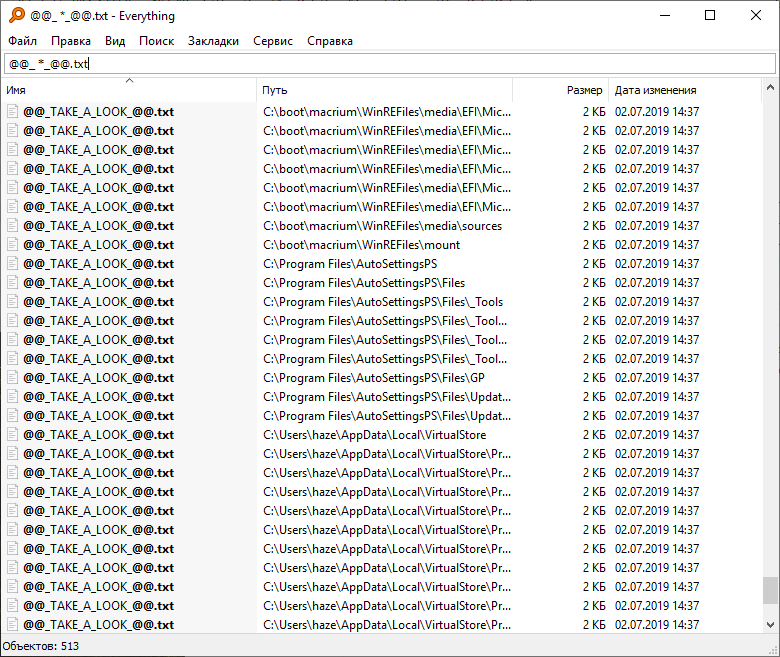Click file icon of the Files\GP row

(12, 377)
